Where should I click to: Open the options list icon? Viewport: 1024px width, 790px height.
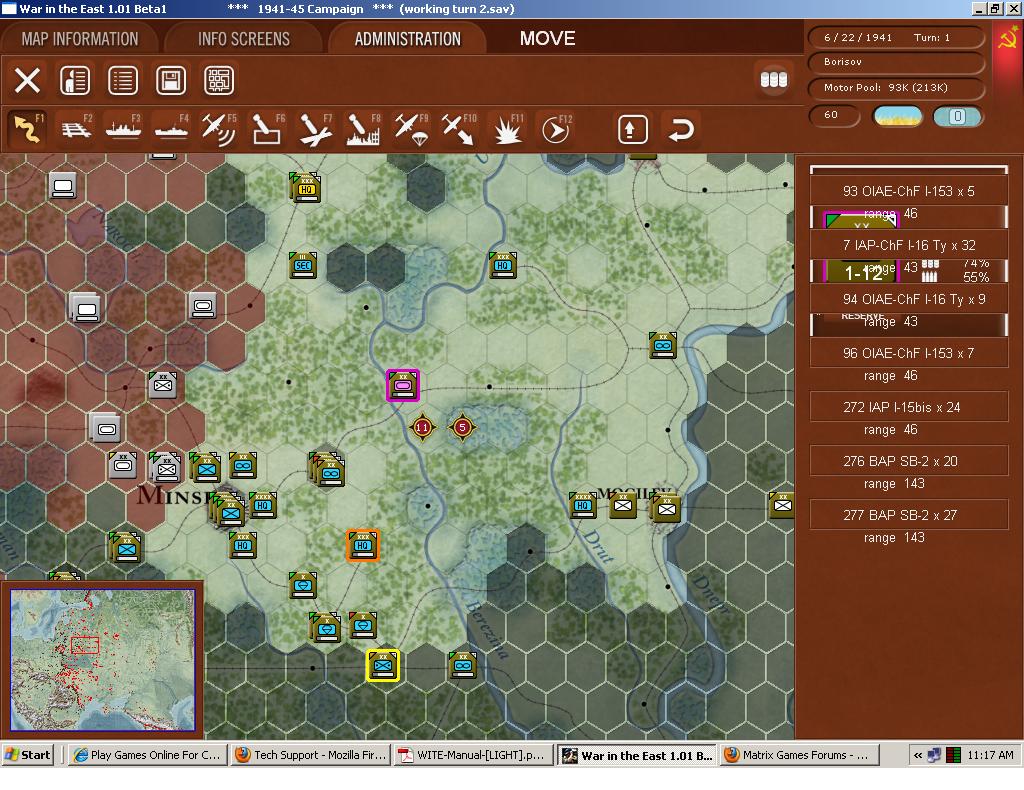(x=123, y=80)
